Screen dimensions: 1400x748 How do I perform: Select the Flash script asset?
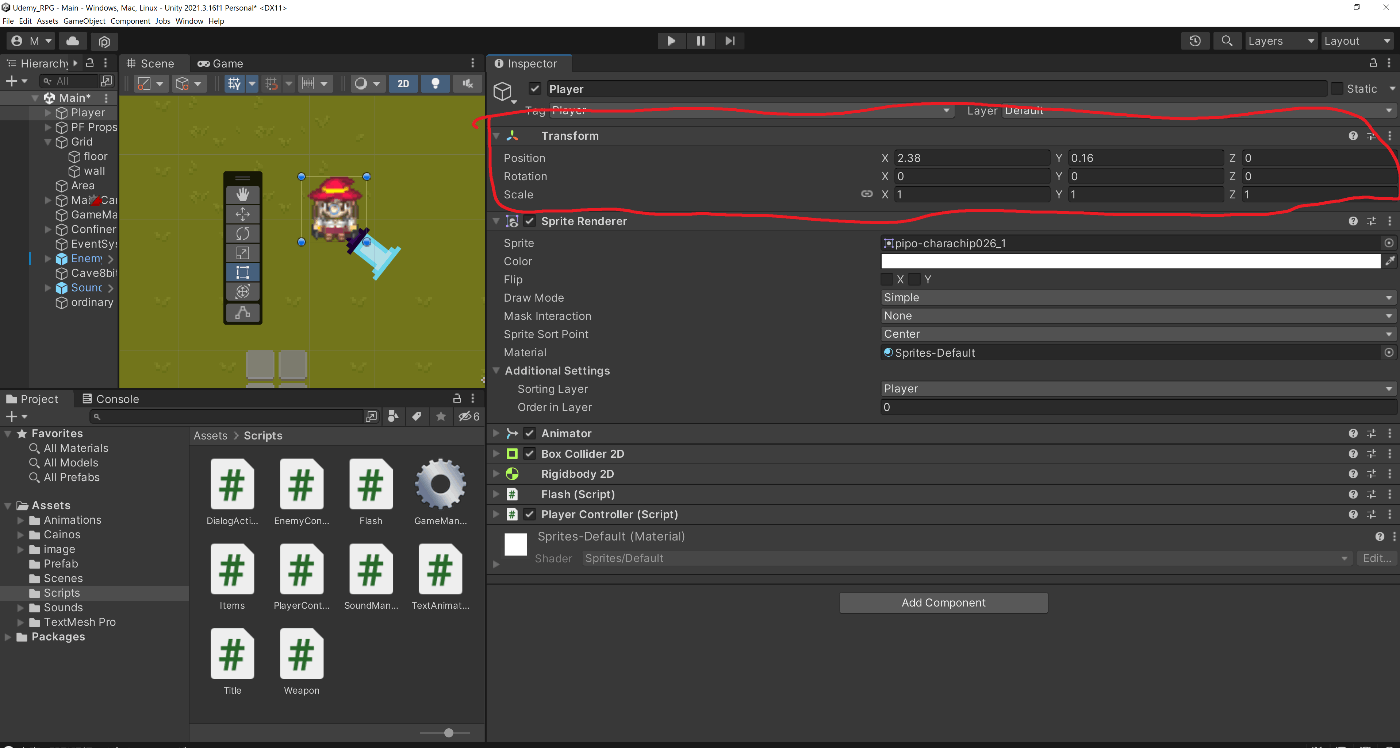(x=371, y=492)
